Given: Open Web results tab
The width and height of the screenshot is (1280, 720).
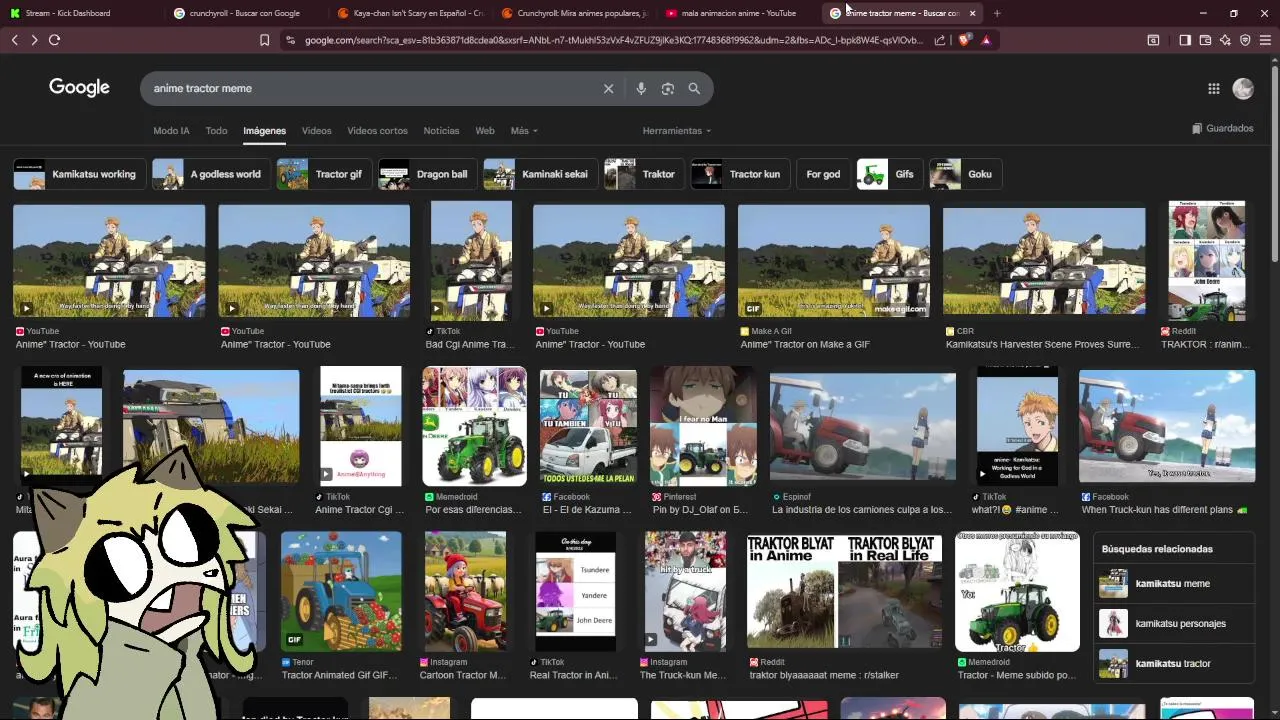Looking at the screenshot, I should 485,131.
